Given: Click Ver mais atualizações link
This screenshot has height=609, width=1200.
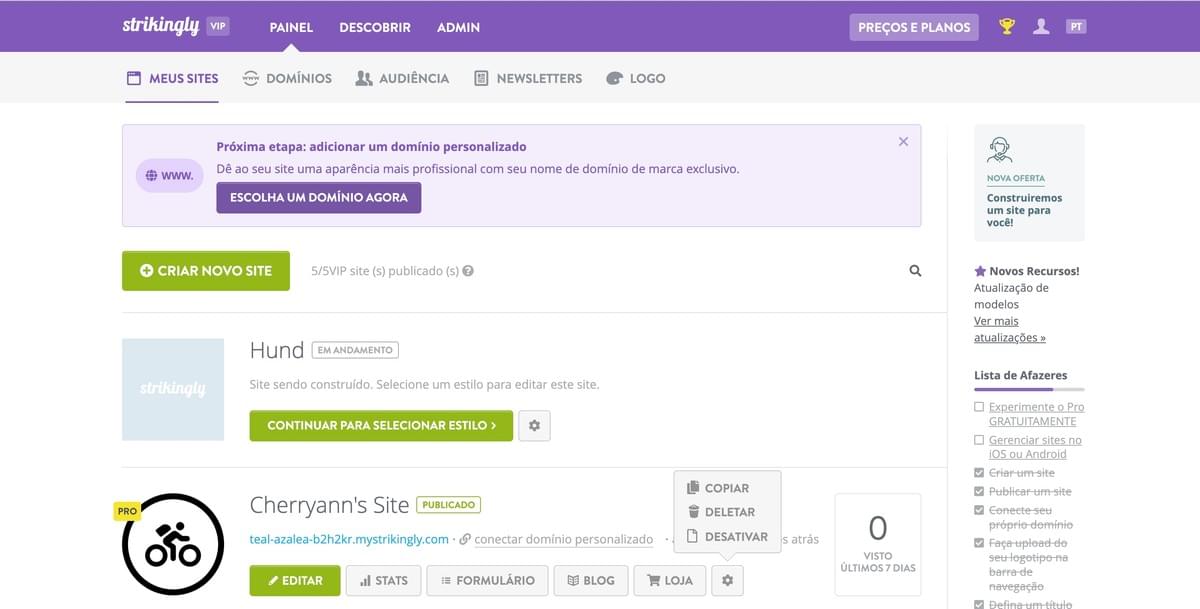Looking at the screenshot, I should [x=1010, y=329].
